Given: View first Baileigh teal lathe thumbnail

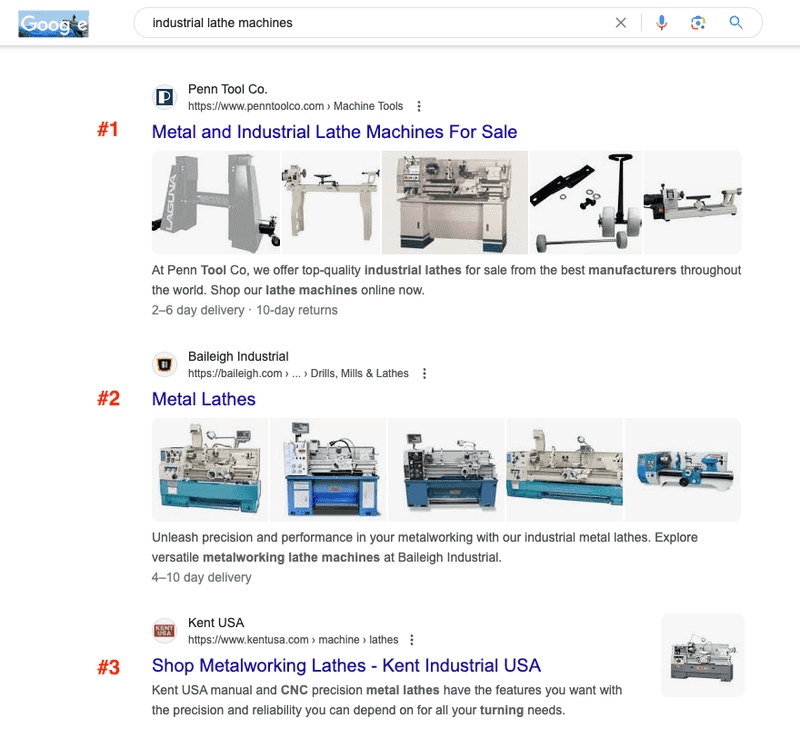Looking at the screenshot, I should point(210,470).
